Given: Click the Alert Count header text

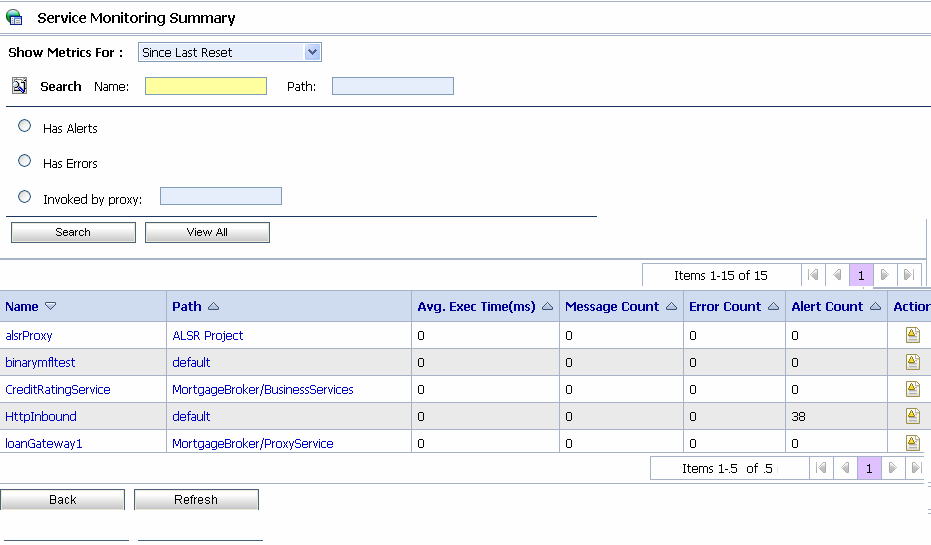Looking at the screenshot, I should 827,306.
